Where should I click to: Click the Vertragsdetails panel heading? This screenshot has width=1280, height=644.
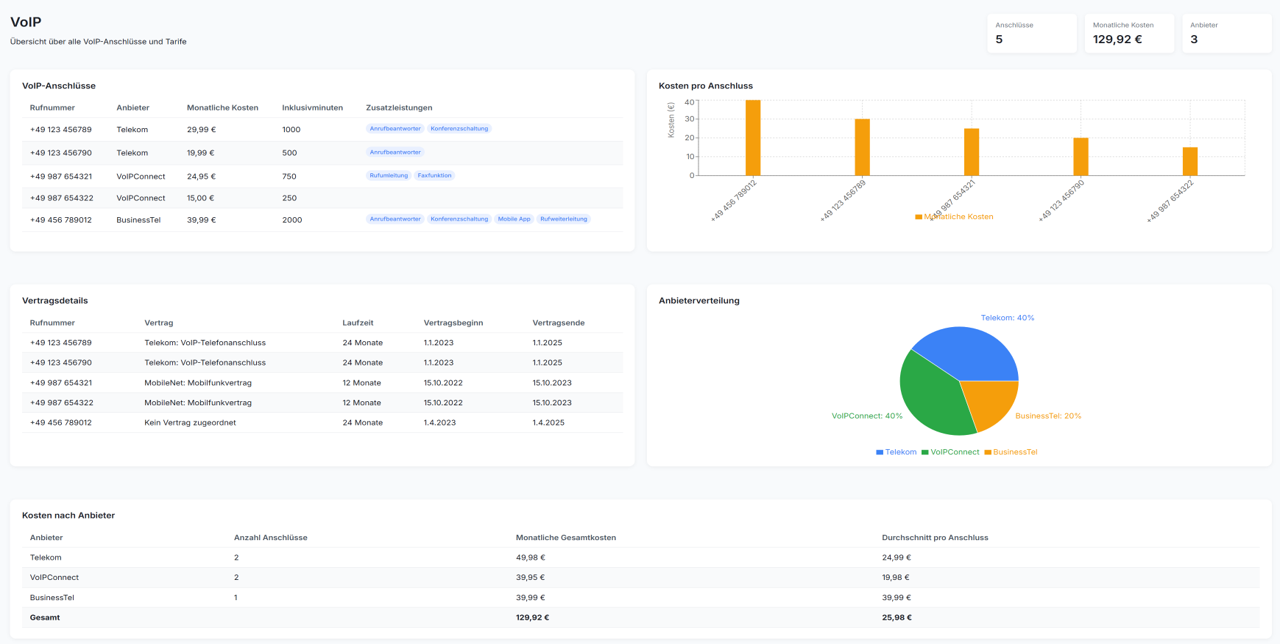click(55, 300)
